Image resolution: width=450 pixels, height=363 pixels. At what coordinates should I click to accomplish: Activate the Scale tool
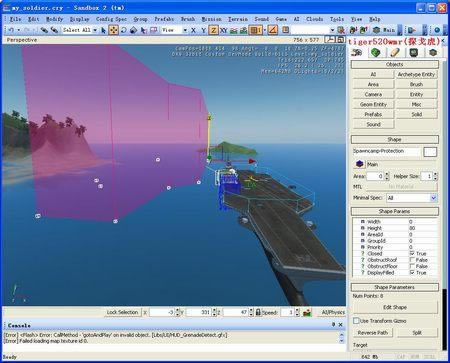(133, 30)
